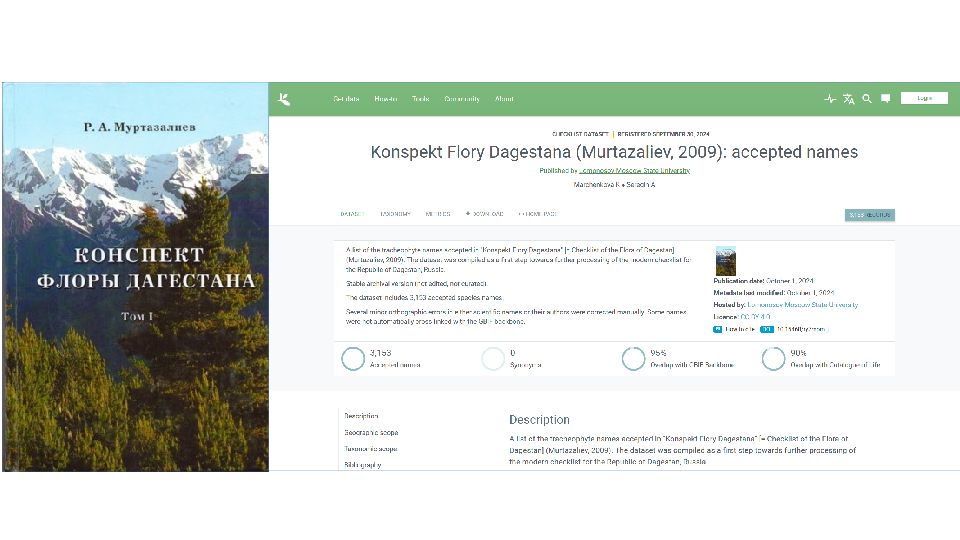Image resolution: width=960 pixels, height=540 pixels.
Task: Open the About menu
Action: coord(504,99)
